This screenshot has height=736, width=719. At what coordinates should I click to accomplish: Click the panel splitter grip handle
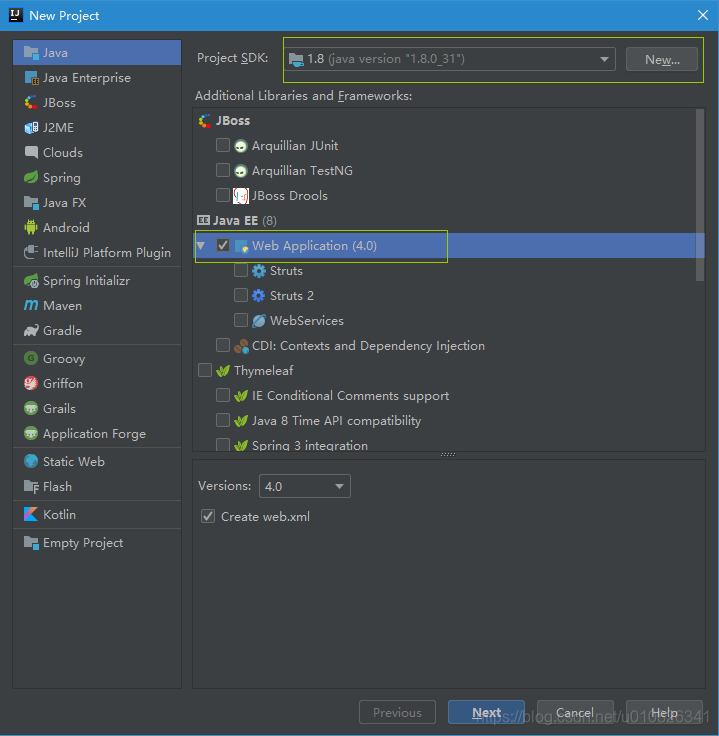(x=448, y=455)
